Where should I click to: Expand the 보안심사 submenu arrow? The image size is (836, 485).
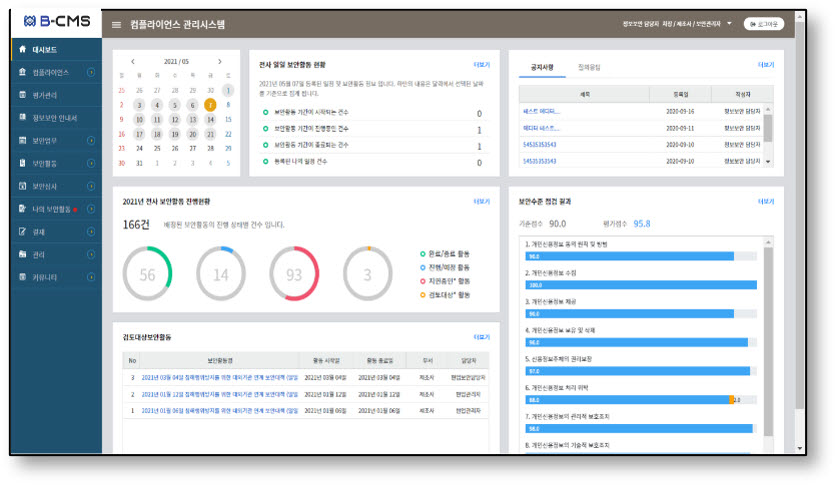[x=91, y=186]
